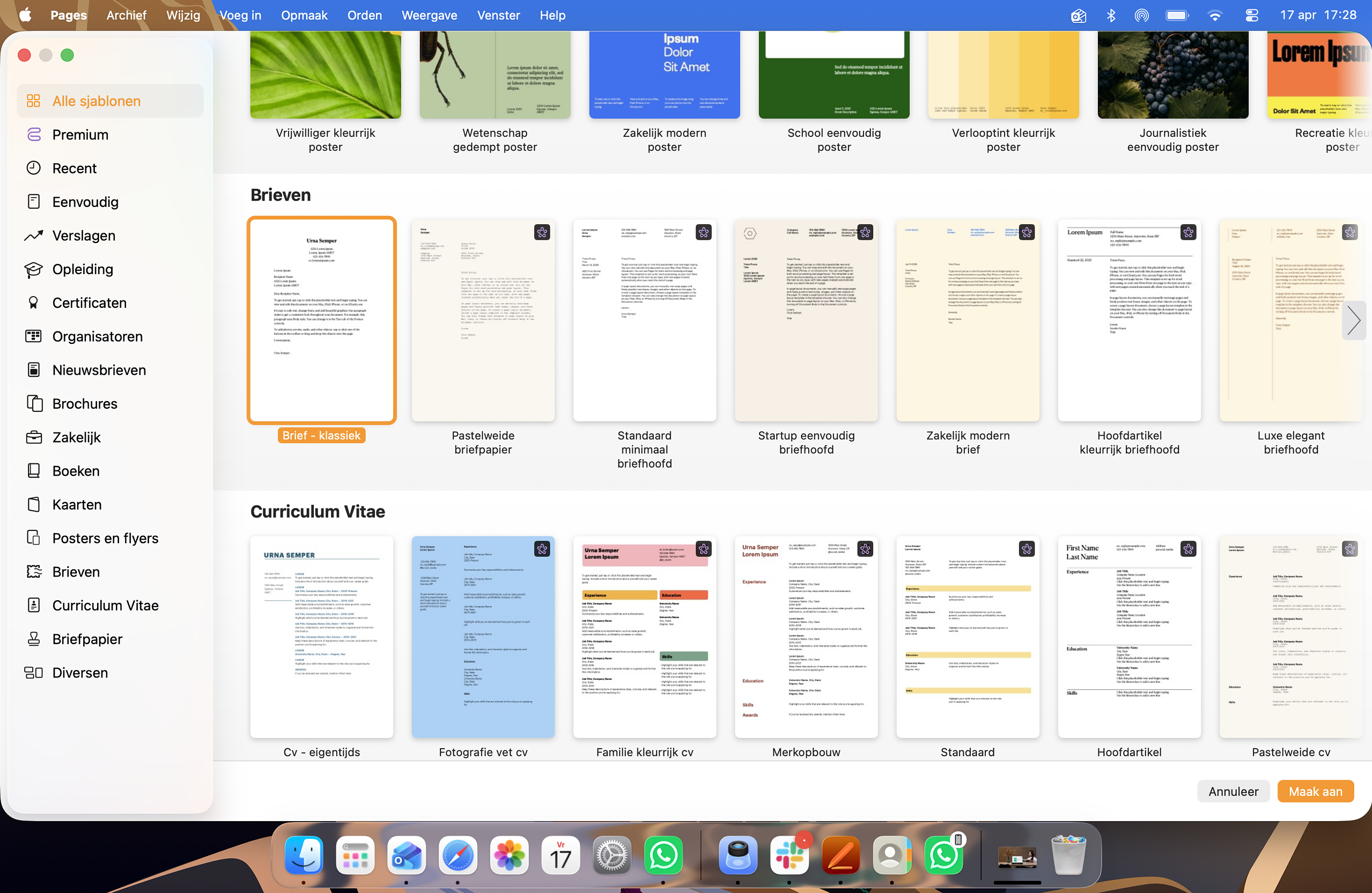This screenshot has height=893, width=1372.
Task: Select the Cv - eigentijds template thumbnail
Action: pos(322,637)
